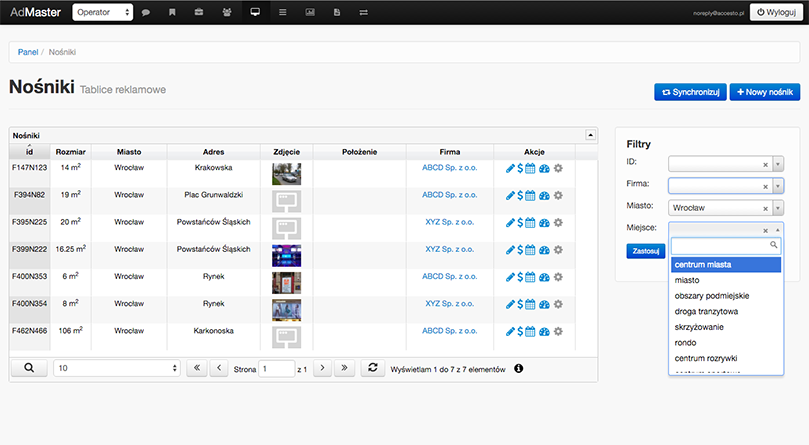Click the page number input field
This screenshot has width=809, height=445.
(277, 369)
